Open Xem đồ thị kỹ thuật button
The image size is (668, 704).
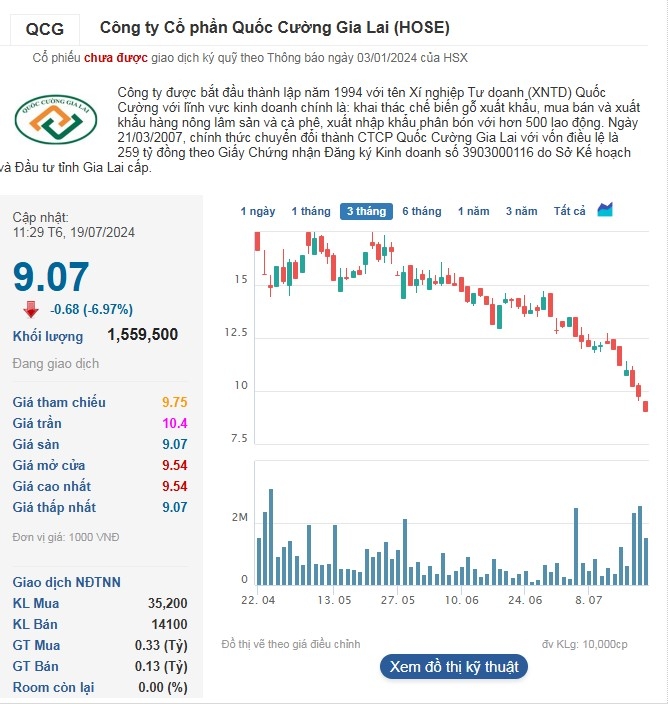pyautogui.click(x=453, y=667)
